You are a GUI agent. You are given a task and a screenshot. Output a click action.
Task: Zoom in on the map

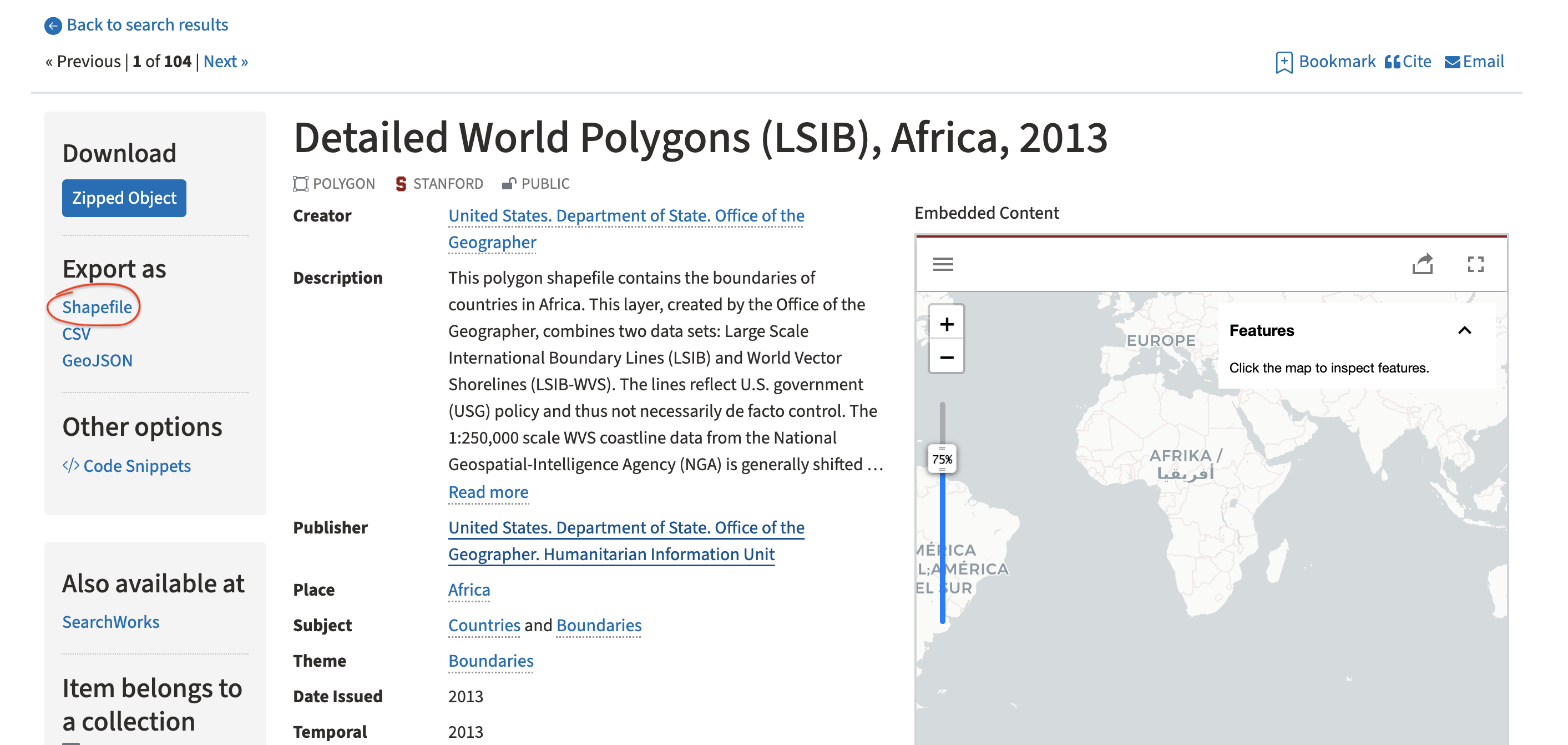(946, 324)
